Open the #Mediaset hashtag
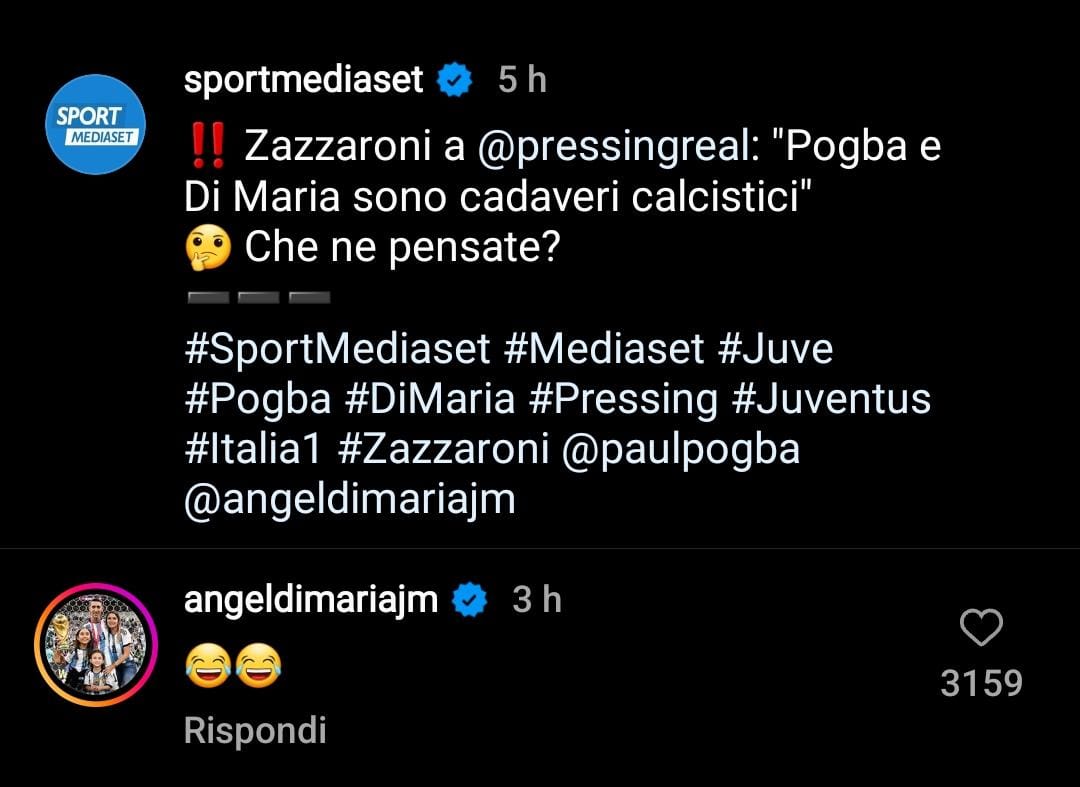The image size is (1080, 787). [x=605, y=349]
